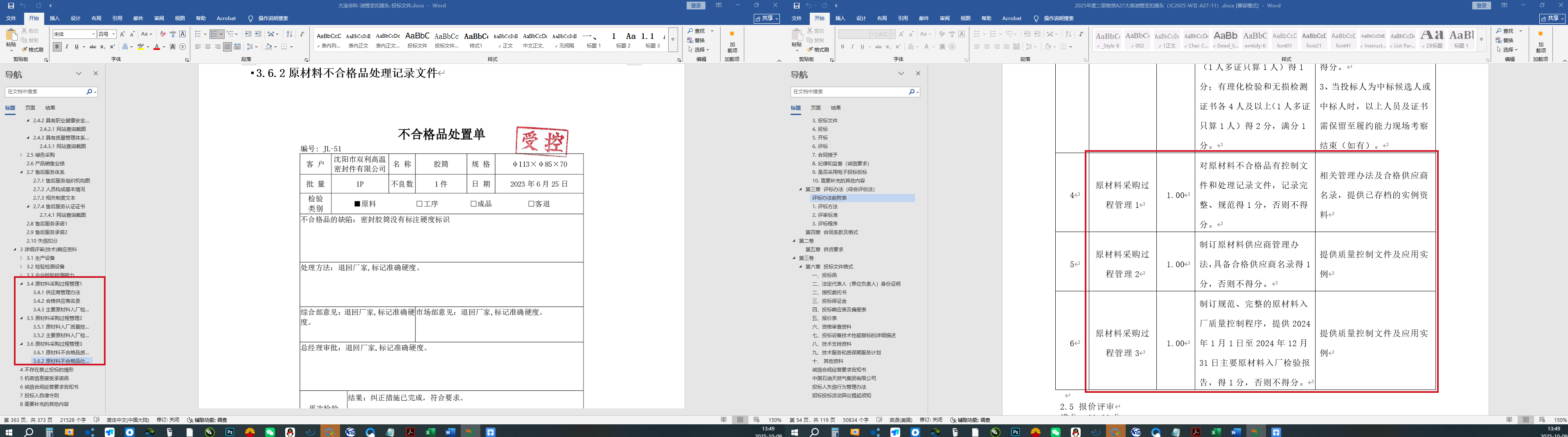
Task: Click the red font color button in the left window
Action: coord(156,47)
